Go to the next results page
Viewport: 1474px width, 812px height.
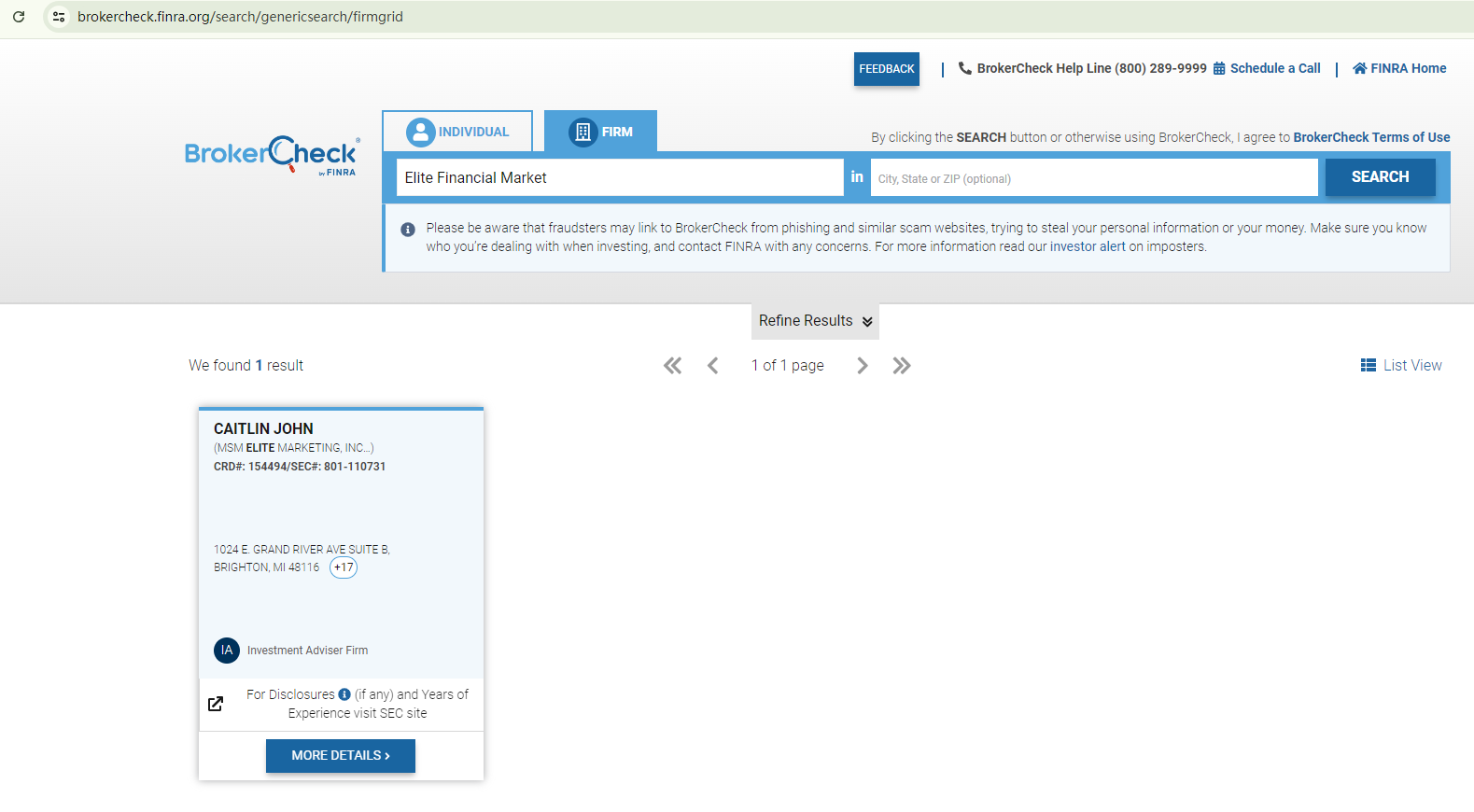[863, 366]
